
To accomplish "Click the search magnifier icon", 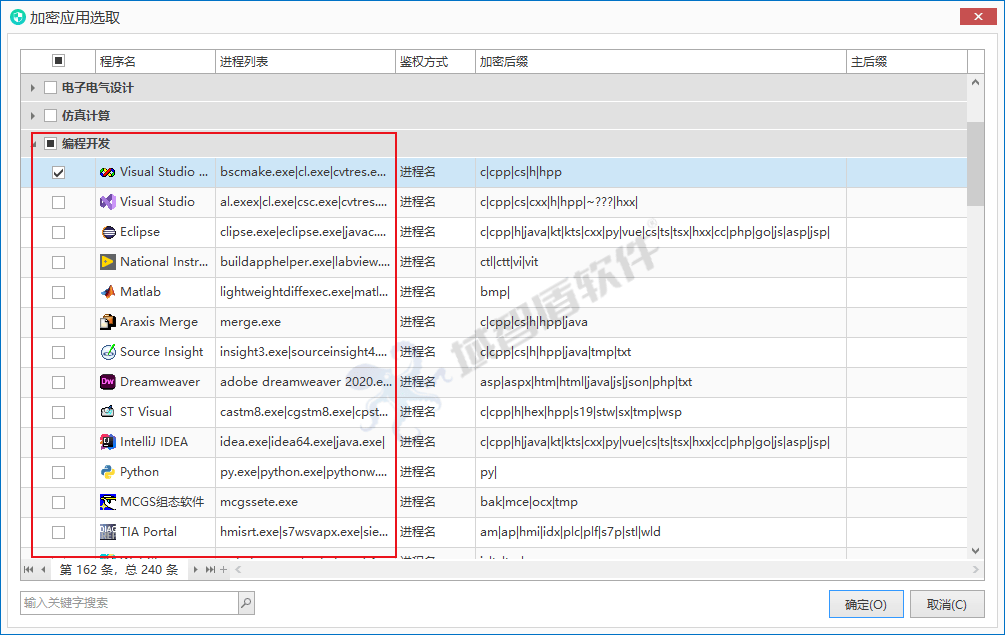I will point(246,603).
